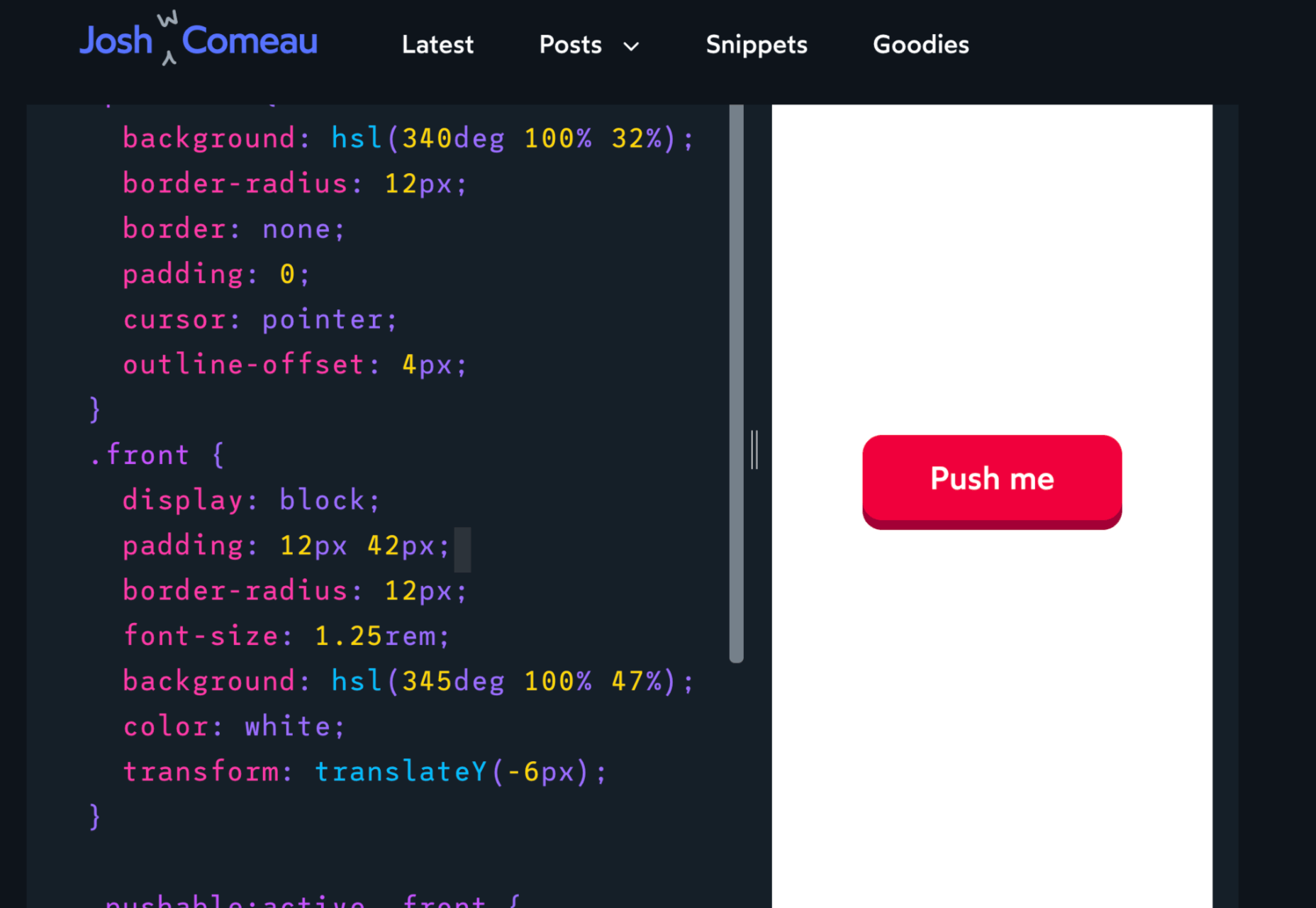Click the code editor vertical scrollbar
This screenshot has width=1316, height=908.
(x=737, y=383)
